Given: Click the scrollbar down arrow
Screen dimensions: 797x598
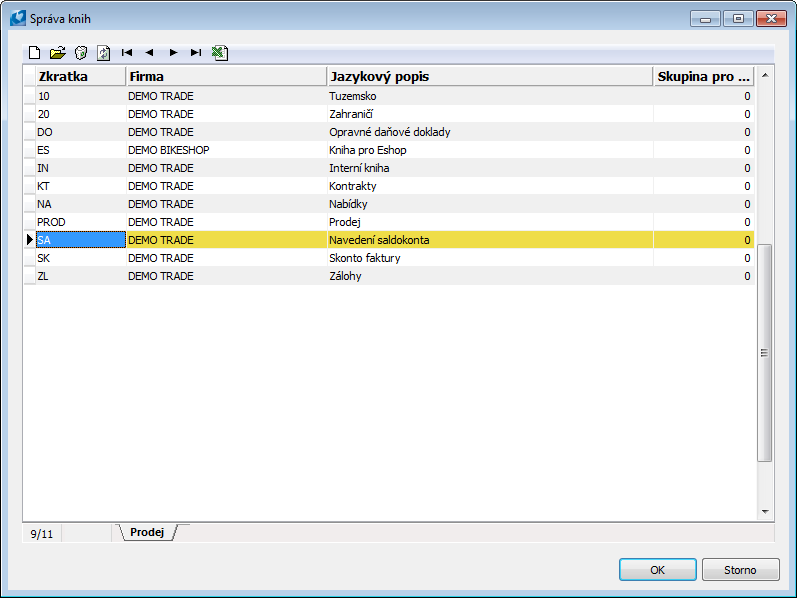Looking at the screenshot, I should [x=764, y=512].
